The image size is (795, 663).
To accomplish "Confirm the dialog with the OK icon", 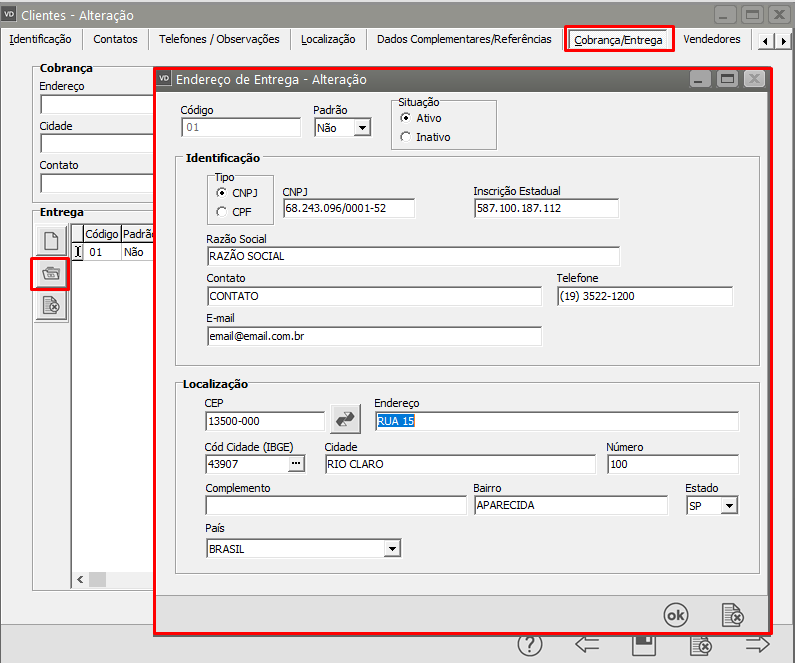I will click(676, 615).
